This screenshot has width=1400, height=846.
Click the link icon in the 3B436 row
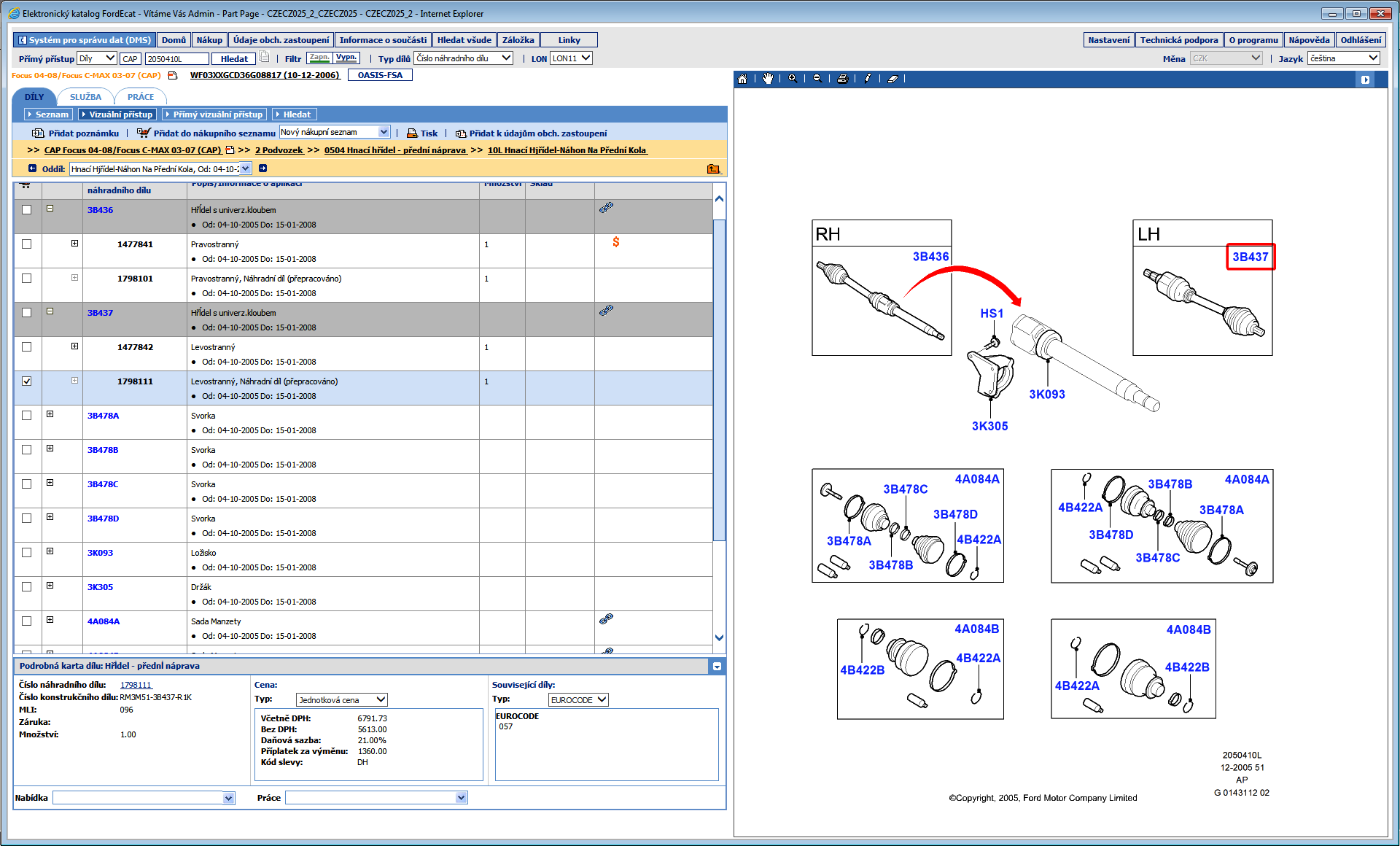(x=606, y=208)
